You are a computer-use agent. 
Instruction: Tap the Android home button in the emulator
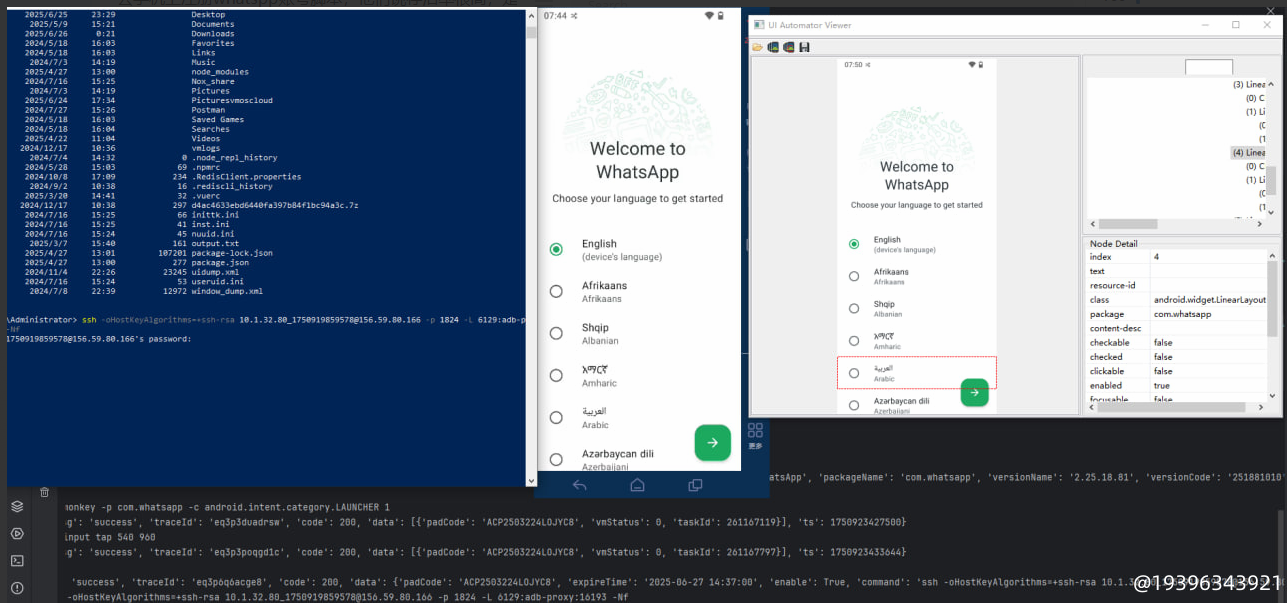pos(637,485)
